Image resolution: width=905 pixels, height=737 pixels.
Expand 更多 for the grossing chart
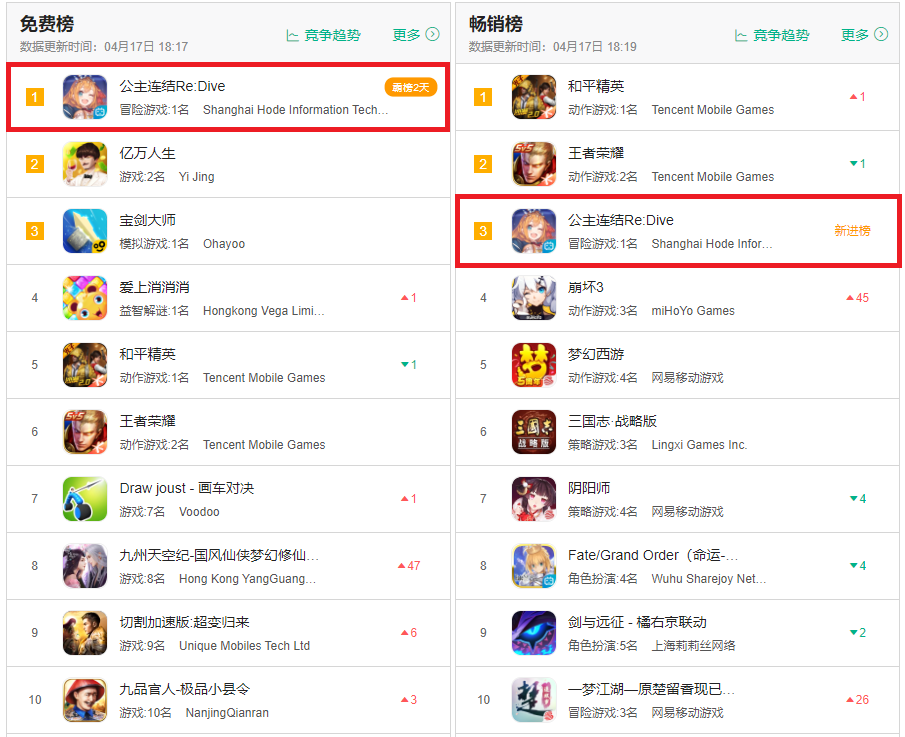[864, 35]
